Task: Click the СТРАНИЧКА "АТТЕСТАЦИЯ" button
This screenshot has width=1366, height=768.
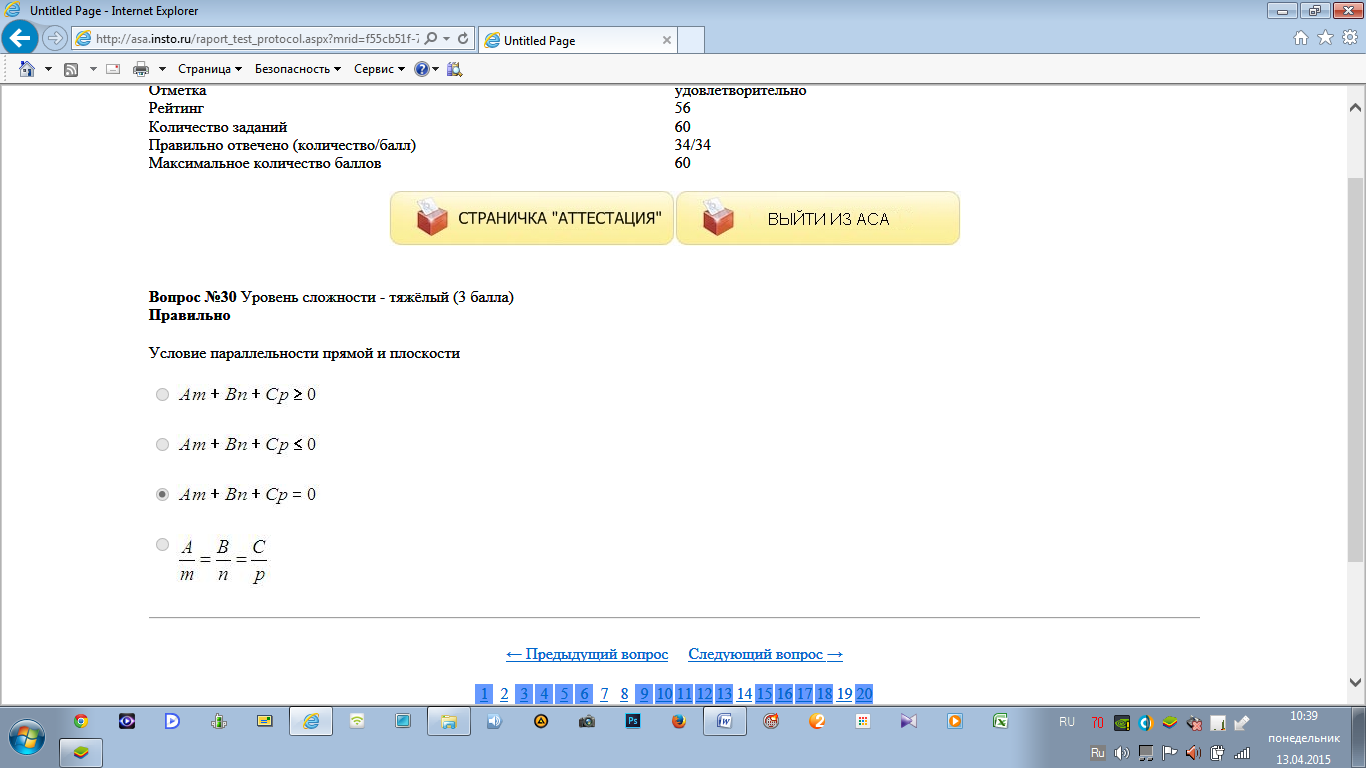Action: coord(532,218)
